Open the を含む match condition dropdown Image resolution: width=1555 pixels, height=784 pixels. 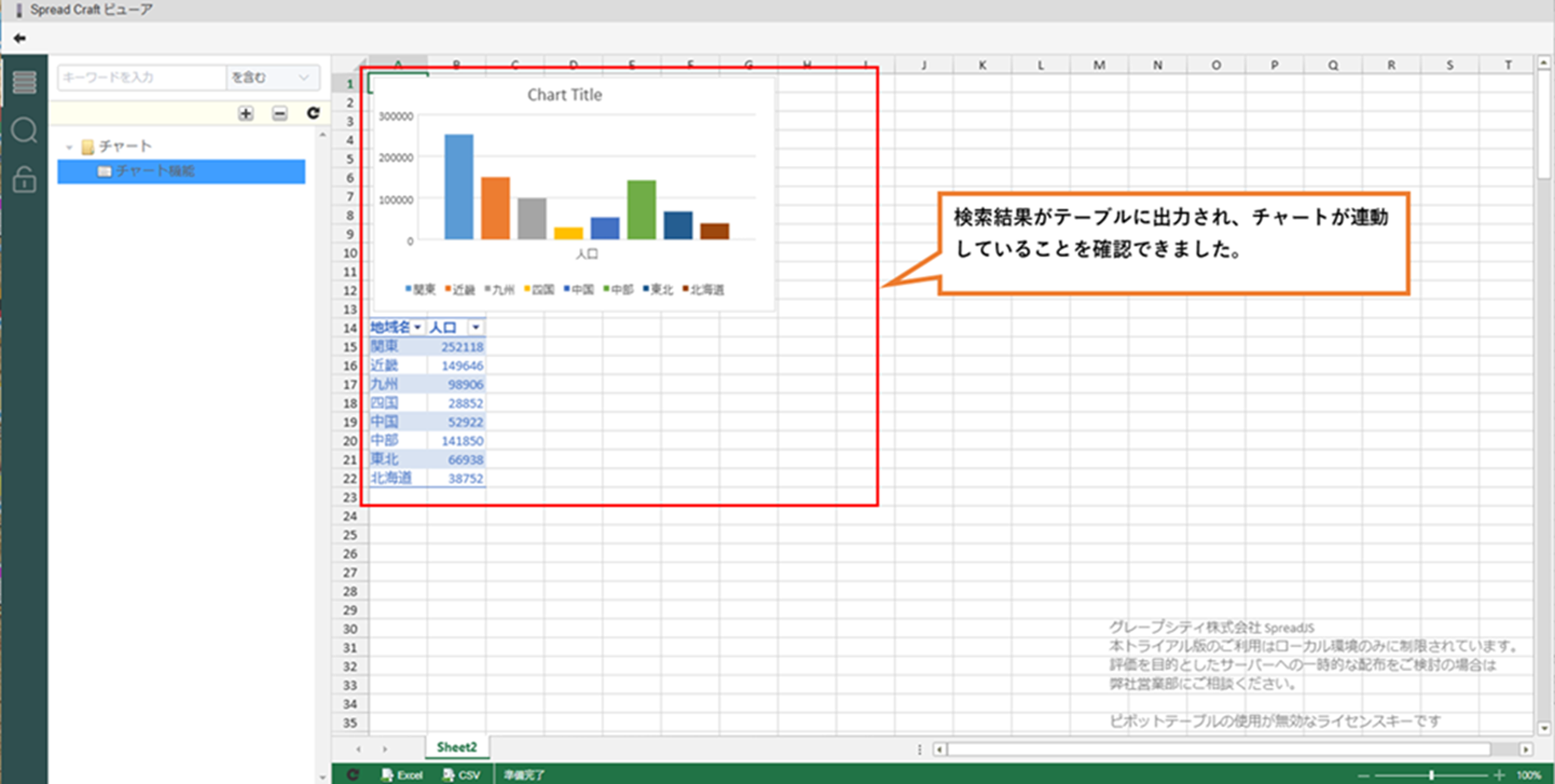[272, 77]
